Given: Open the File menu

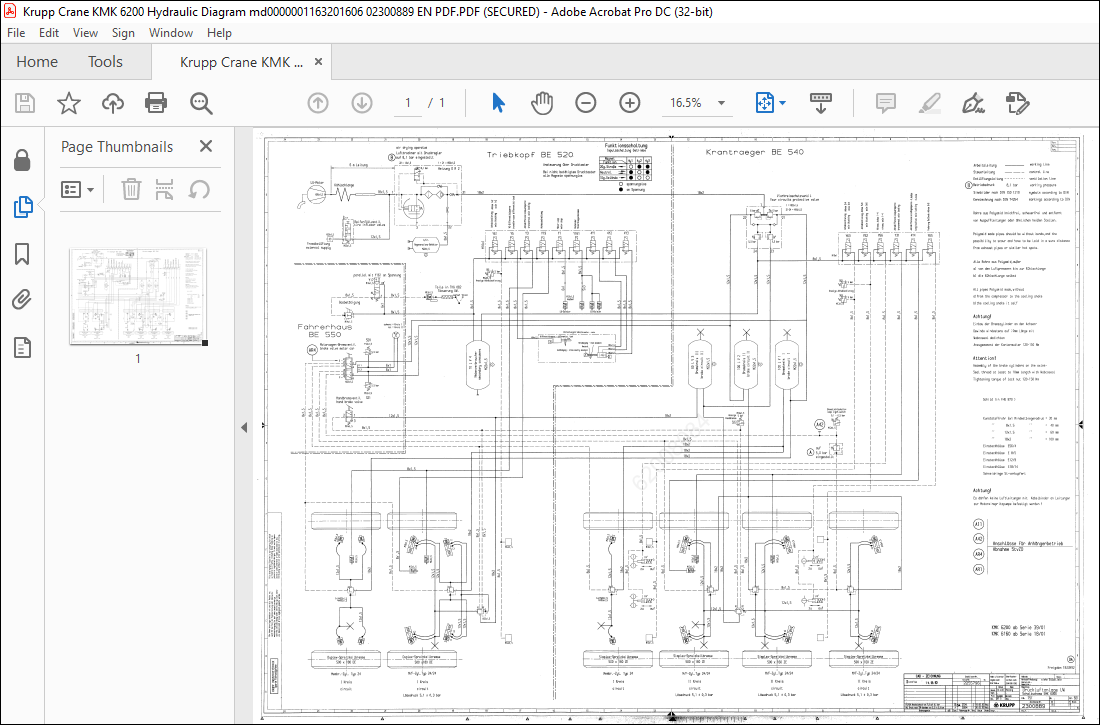Looking at the screenshot, I should (x=16, y=33).
